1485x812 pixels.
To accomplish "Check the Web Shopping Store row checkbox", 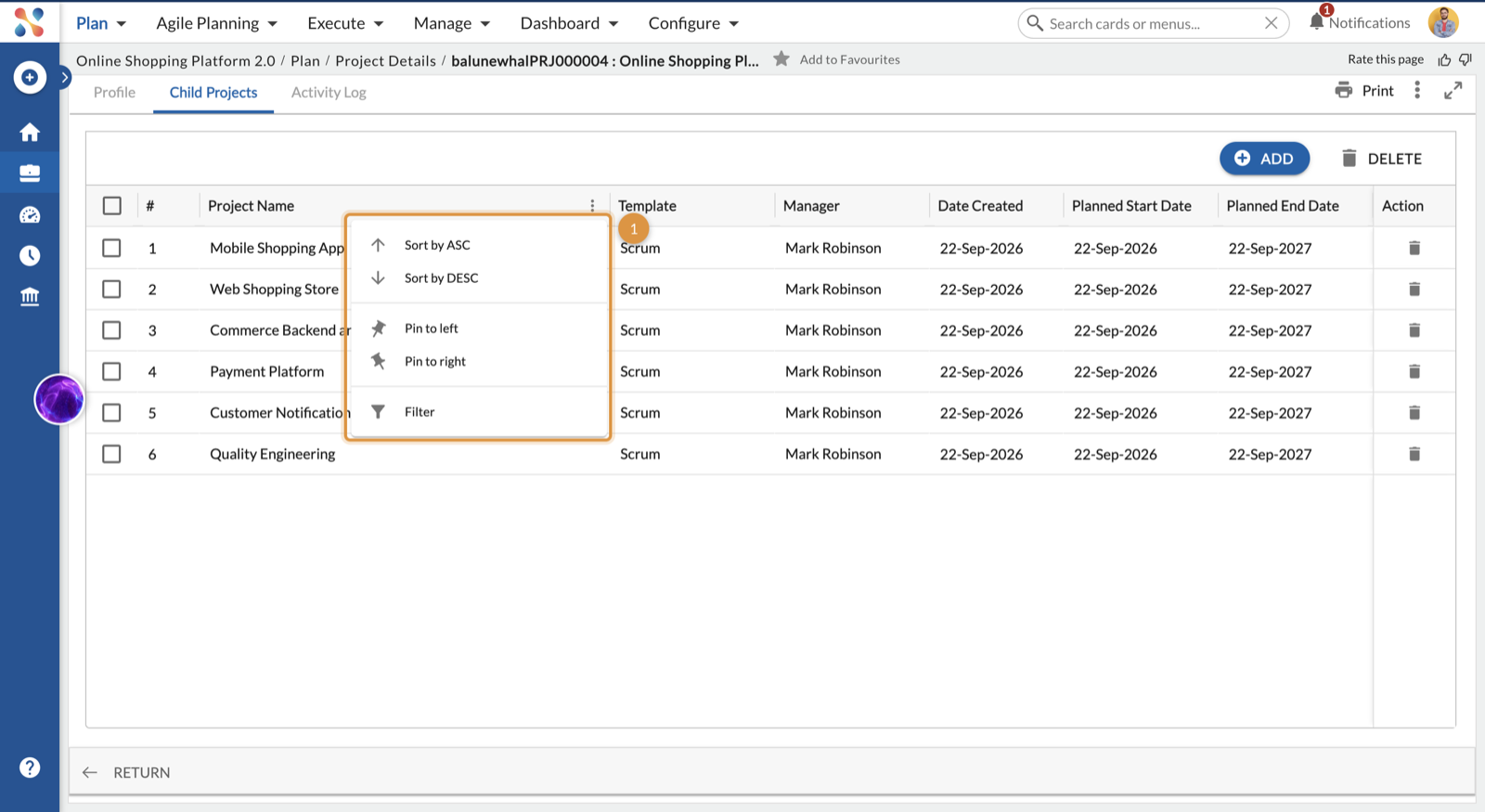I will (111, 289).
